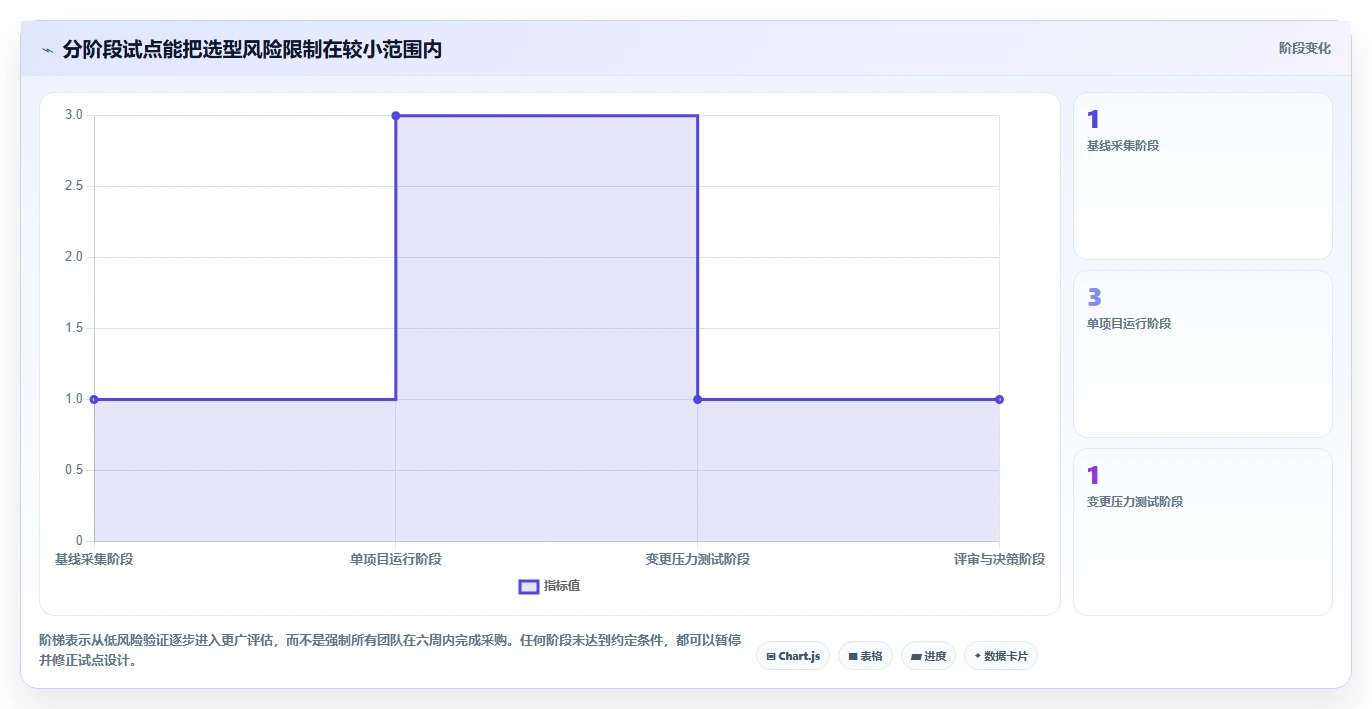Viewport: 1372px width, 709px height.
Task: Click the chart icon beside the title
Action: pos(47,50)
